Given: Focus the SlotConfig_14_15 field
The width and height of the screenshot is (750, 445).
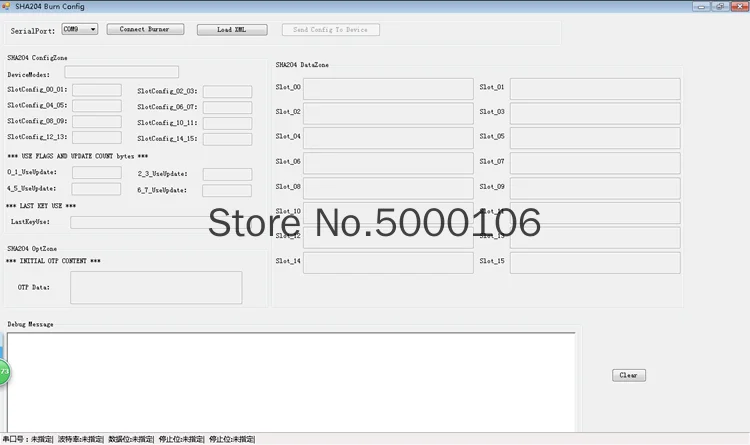Looking at the screenshot, I should (227, 139).
